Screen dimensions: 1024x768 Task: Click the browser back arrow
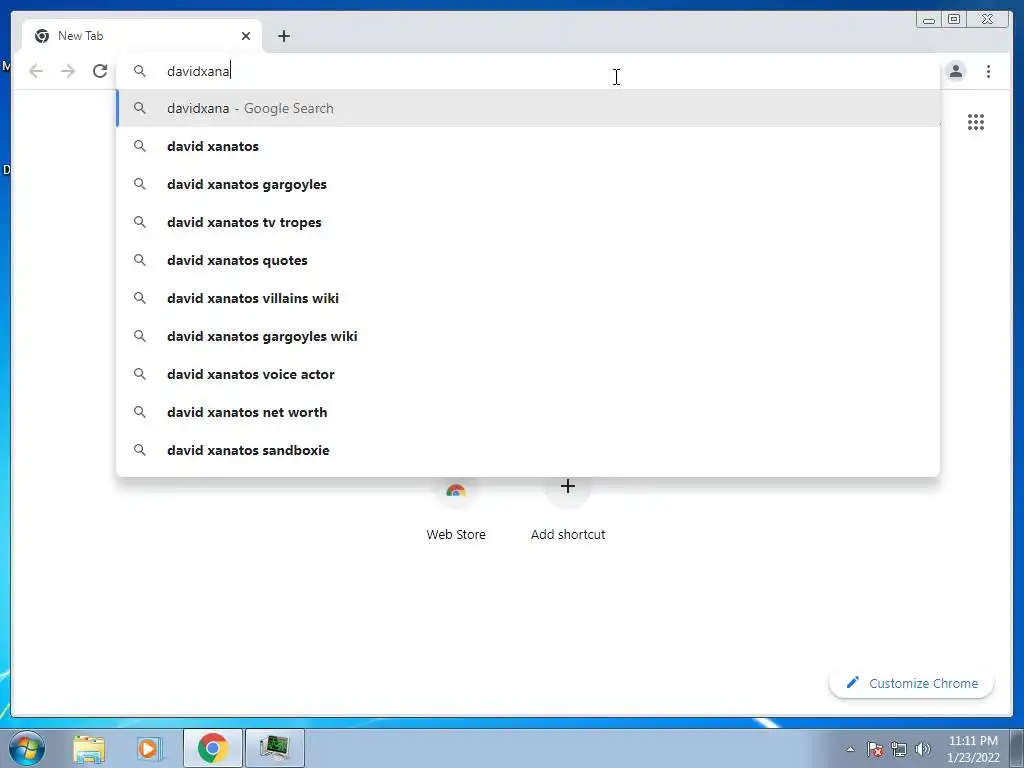36,71
